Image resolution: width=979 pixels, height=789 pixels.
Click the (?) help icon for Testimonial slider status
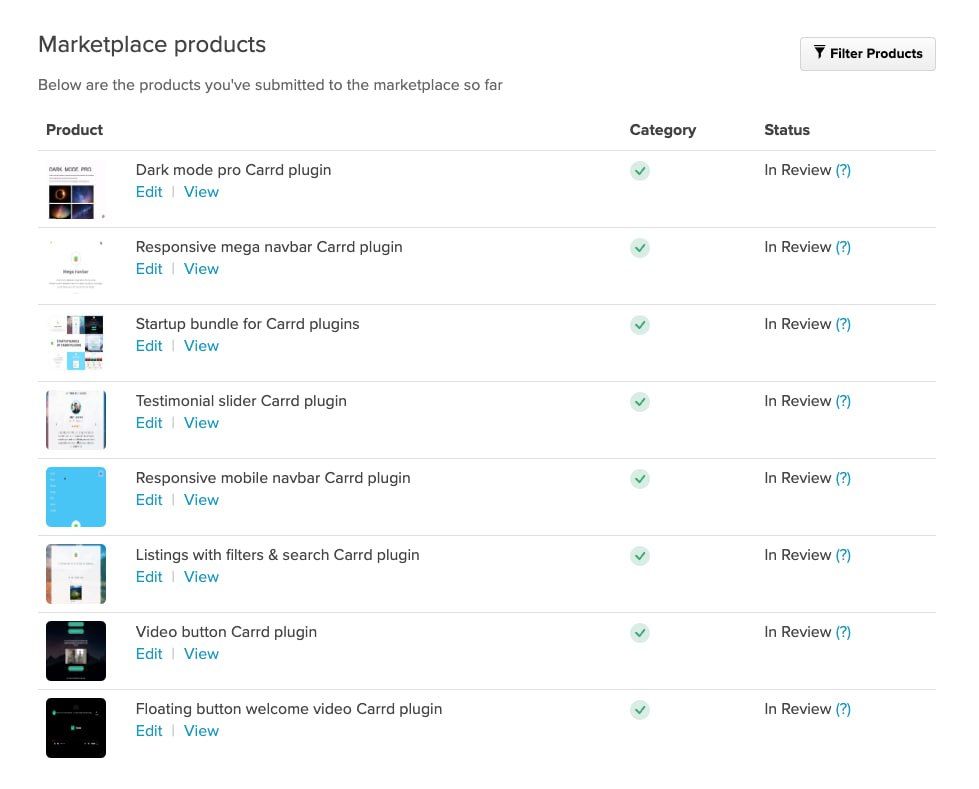[843, 401]
